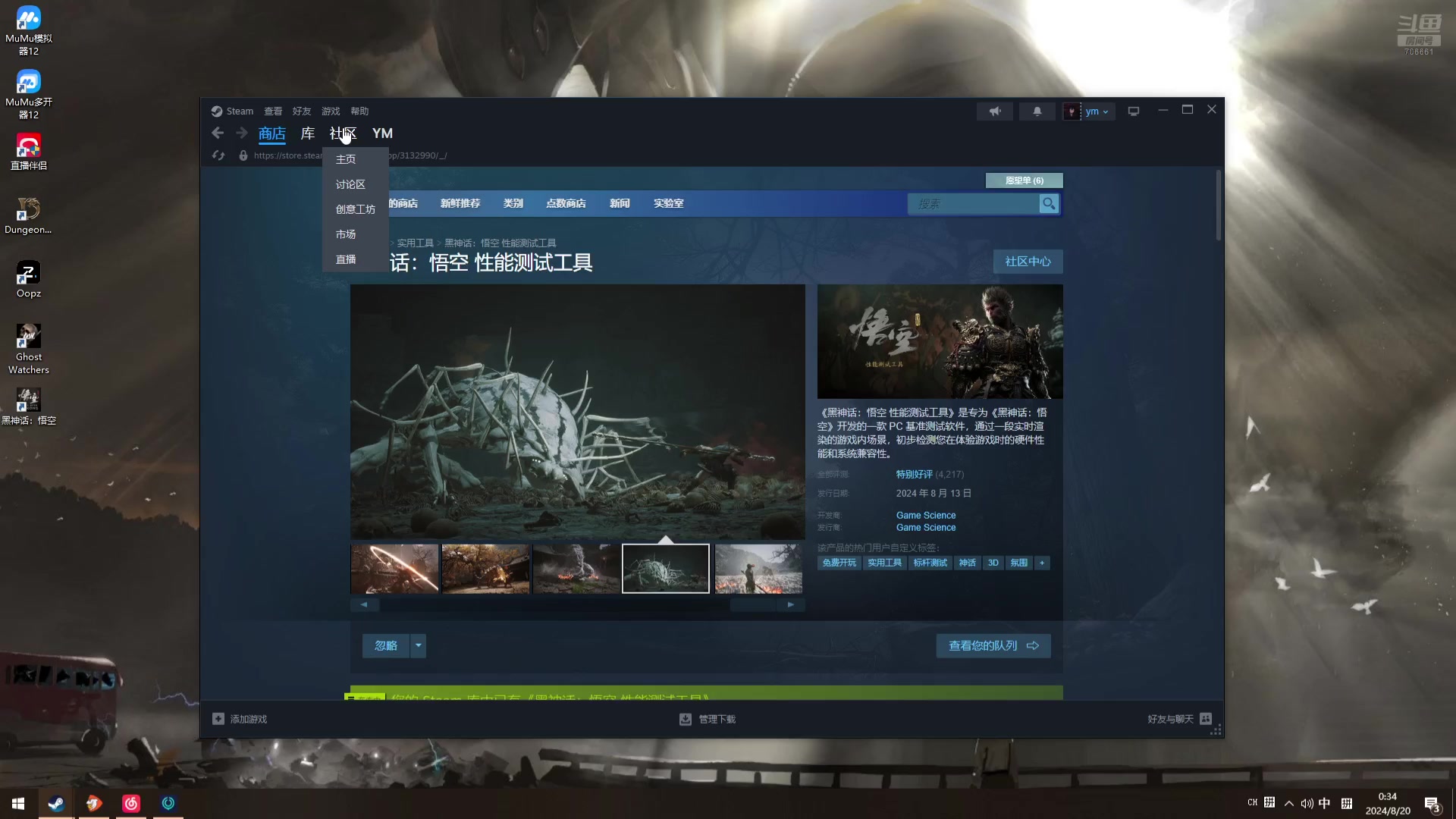Open 新闻 in the store navigation
Viewport: 1456px width, 819px height.
pyautogui.click(x=620, y=203)
